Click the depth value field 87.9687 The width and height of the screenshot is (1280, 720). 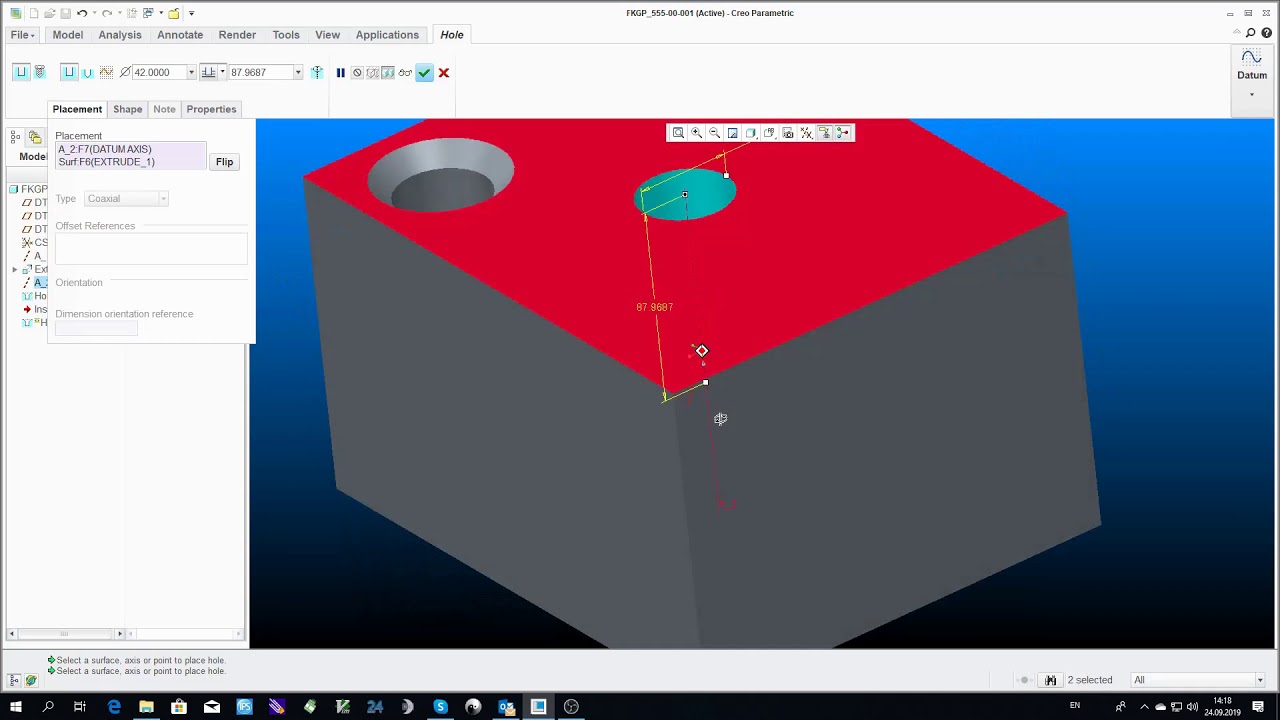pyautogui.click(x=260, y=72)
